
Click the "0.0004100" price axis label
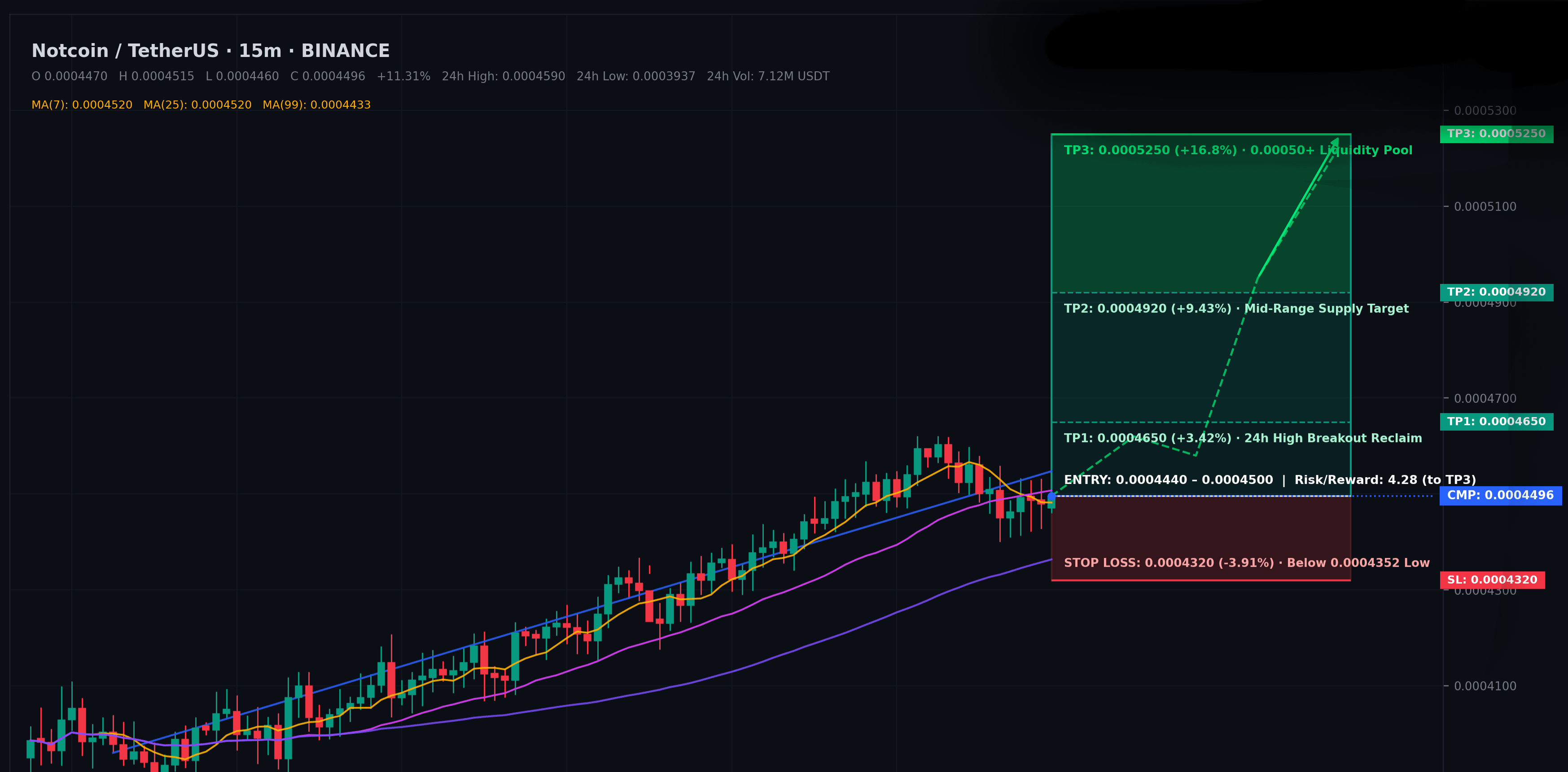1485,686
